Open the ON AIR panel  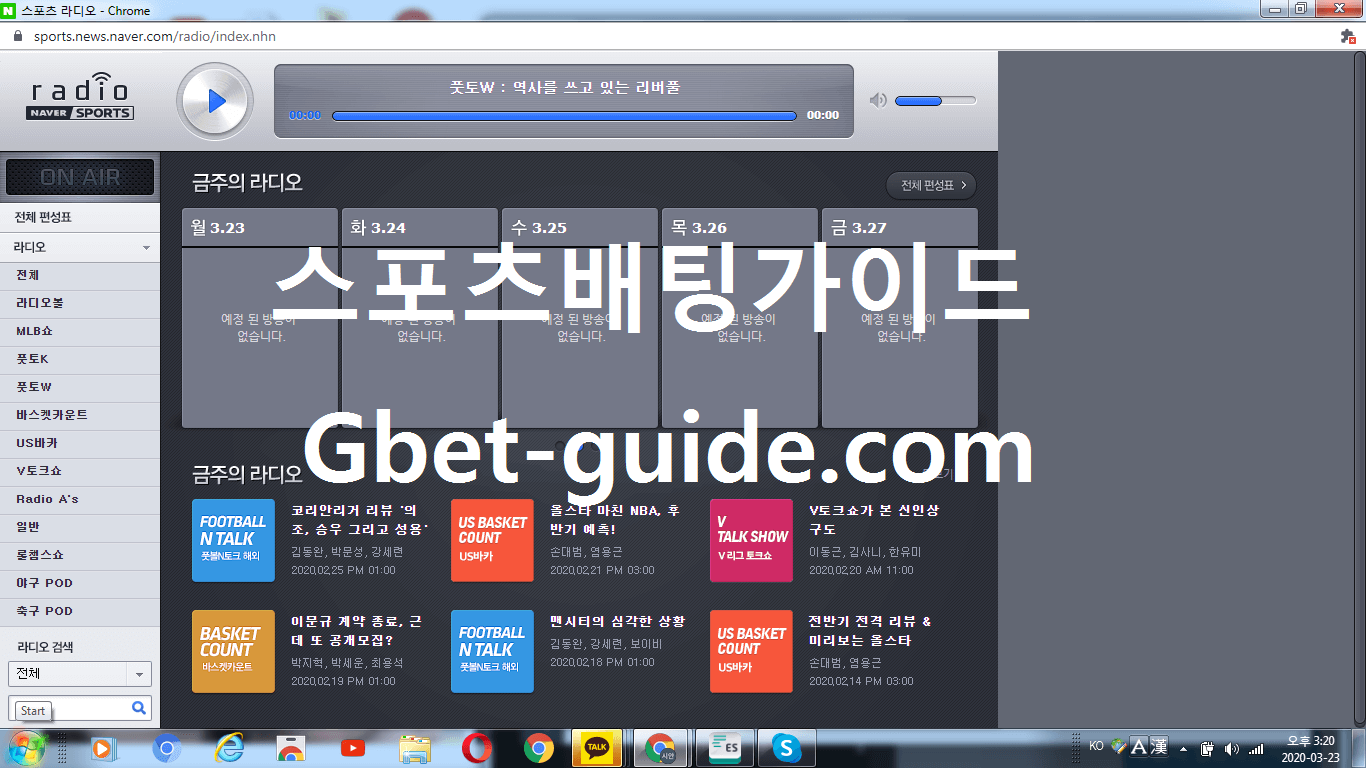pyautogui.click(x=80, y=177)
